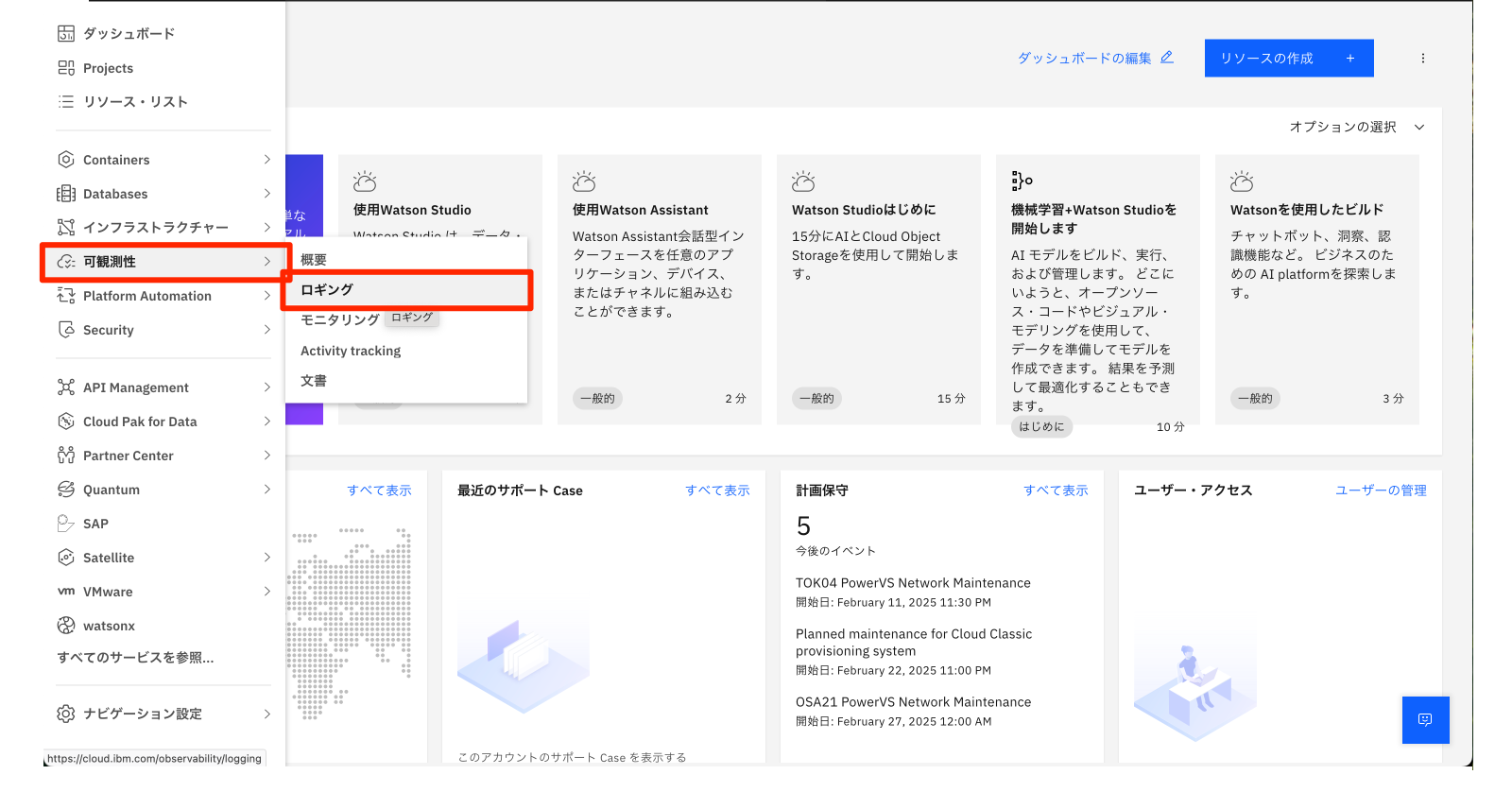
Task: Open Planned maintenance for Cloud Classic event
Action: 914,643
